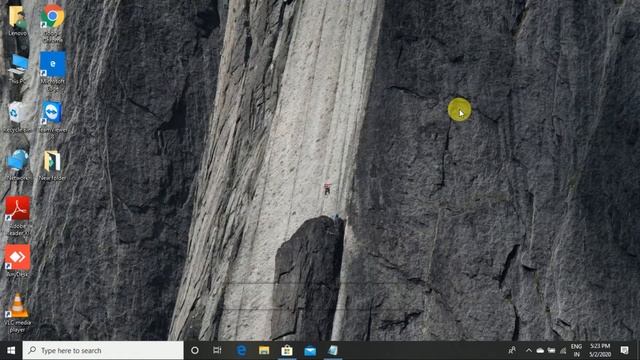Open the battery status tray icon
640x360 pixels.
(551, 351)
